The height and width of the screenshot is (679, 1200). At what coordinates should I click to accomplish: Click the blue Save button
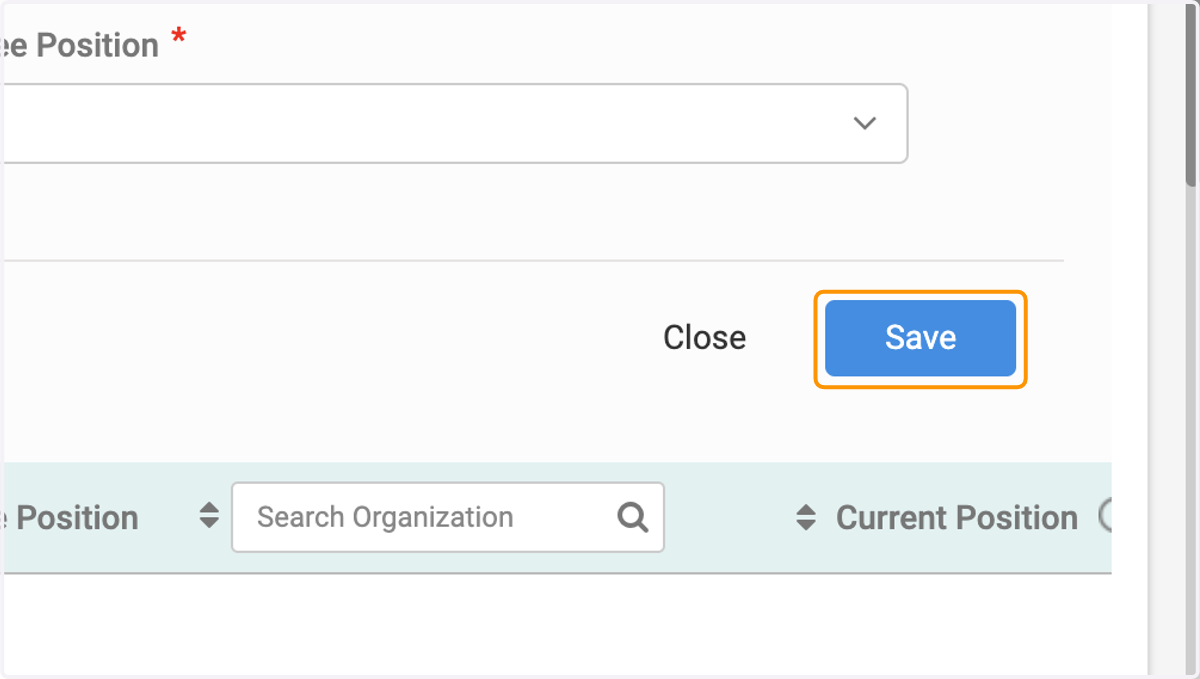[x=920, y=338]
